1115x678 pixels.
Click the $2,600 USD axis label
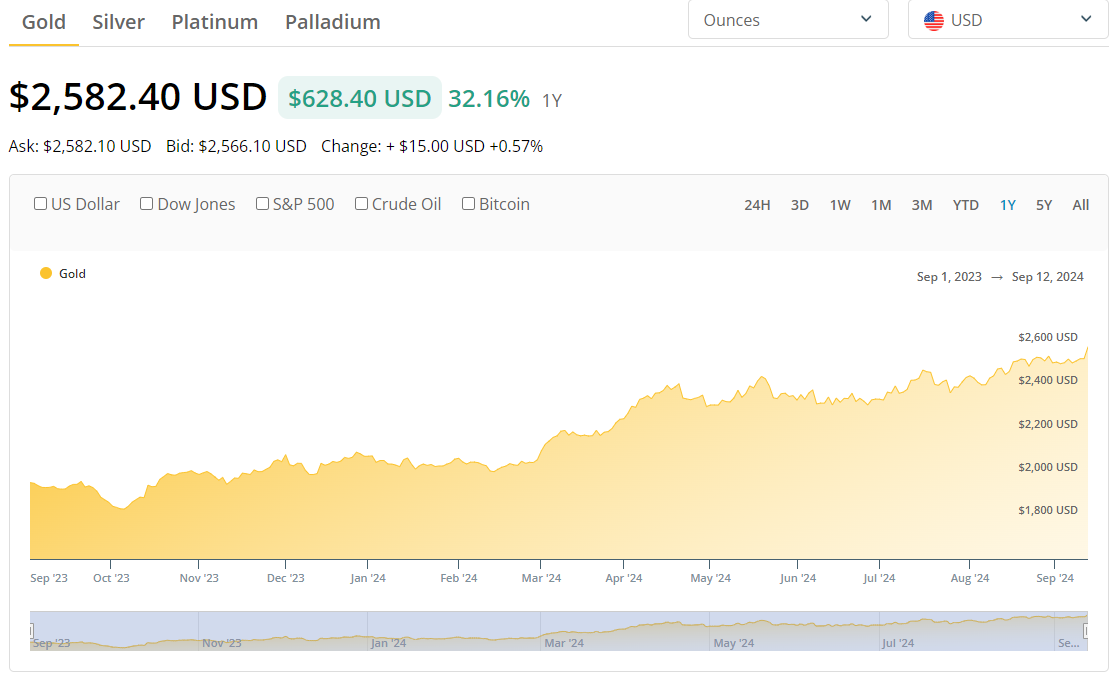[1048, 337]
